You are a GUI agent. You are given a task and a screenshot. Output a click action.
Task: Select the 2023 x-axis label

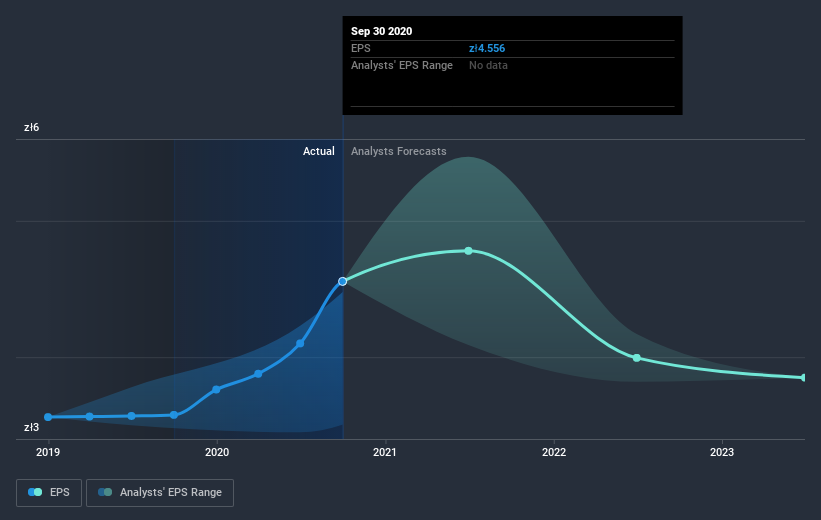[722, 453]
